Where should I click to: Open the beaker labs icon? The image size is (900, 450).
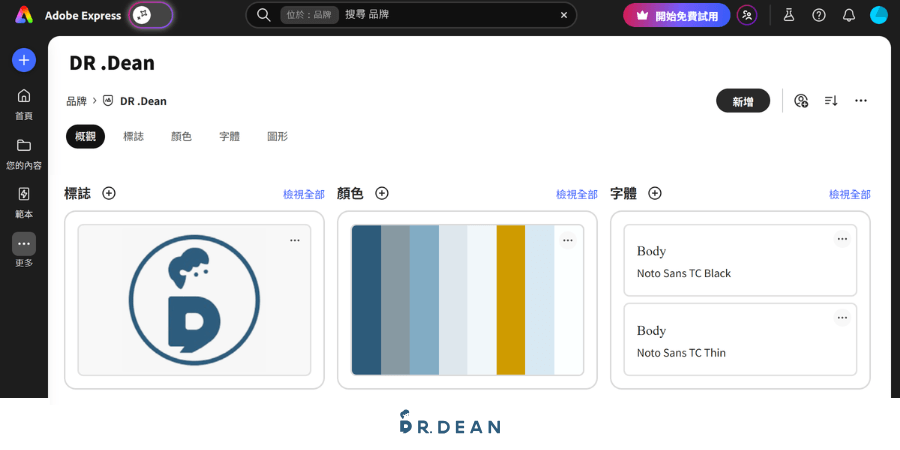[789, 15]
